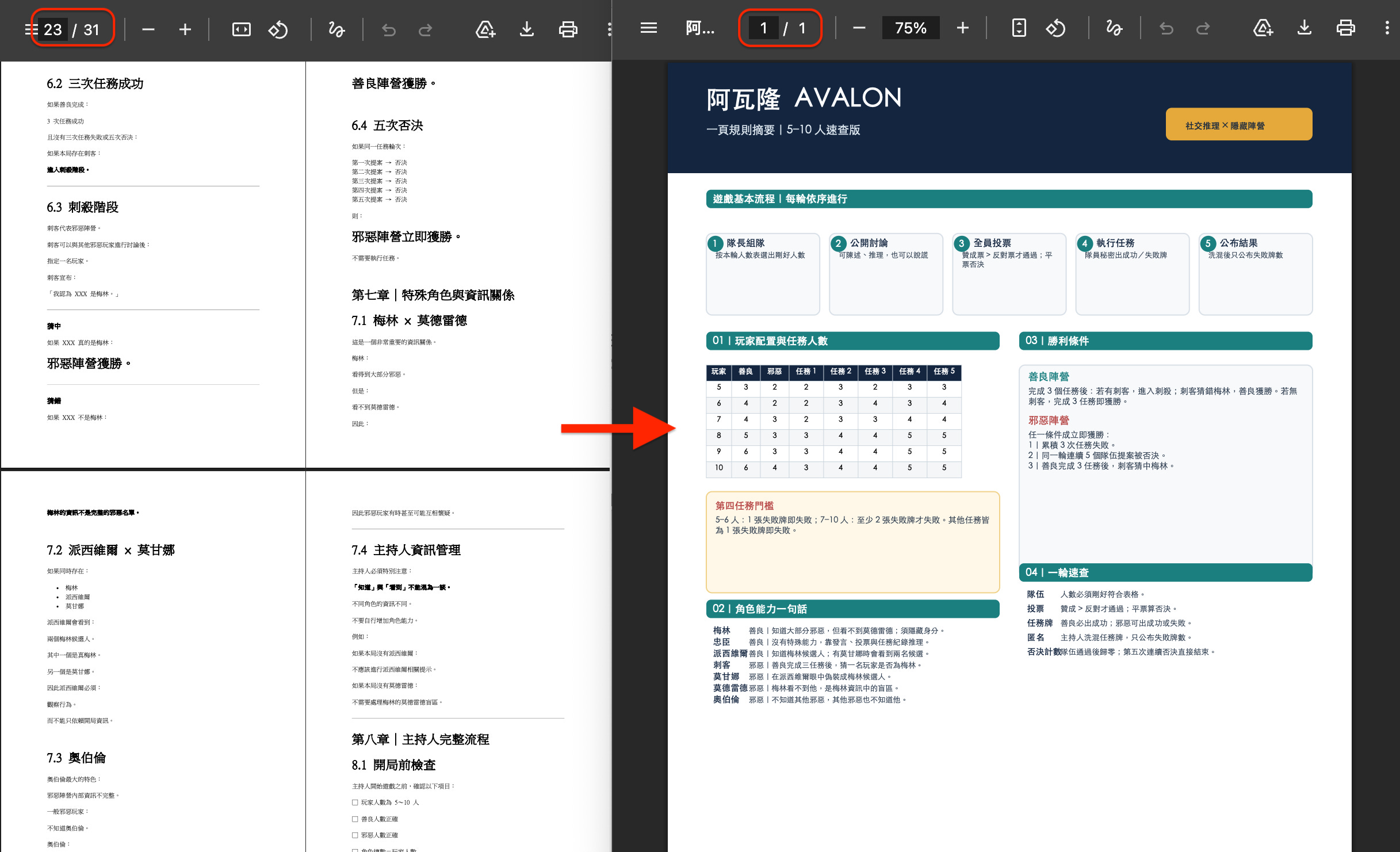Click heading 阿瓦隆 AVALON

[x=804, y=98]
